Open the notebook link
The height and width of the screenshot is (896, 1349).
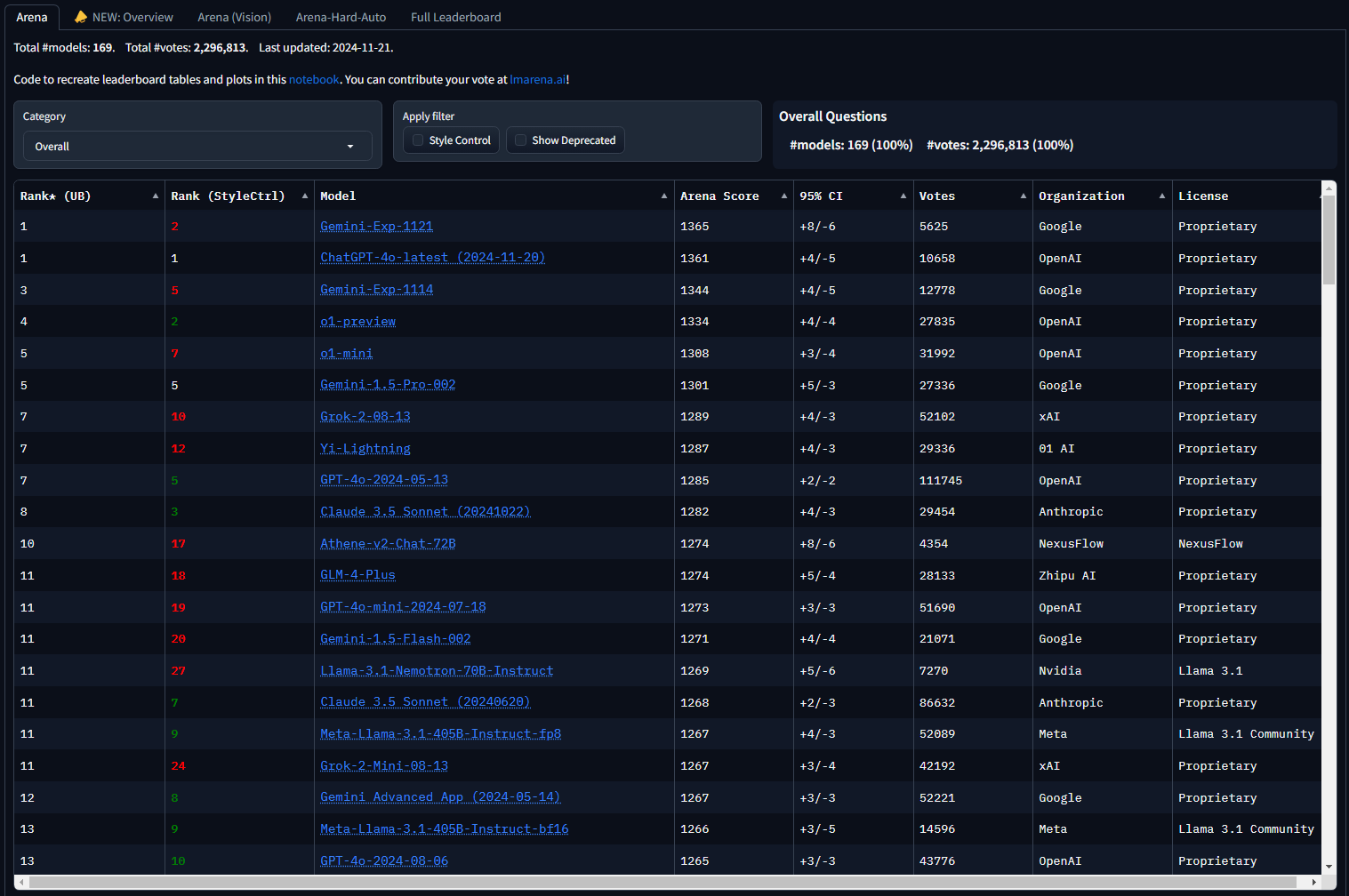pyautogui.click(x=313, y=79)
